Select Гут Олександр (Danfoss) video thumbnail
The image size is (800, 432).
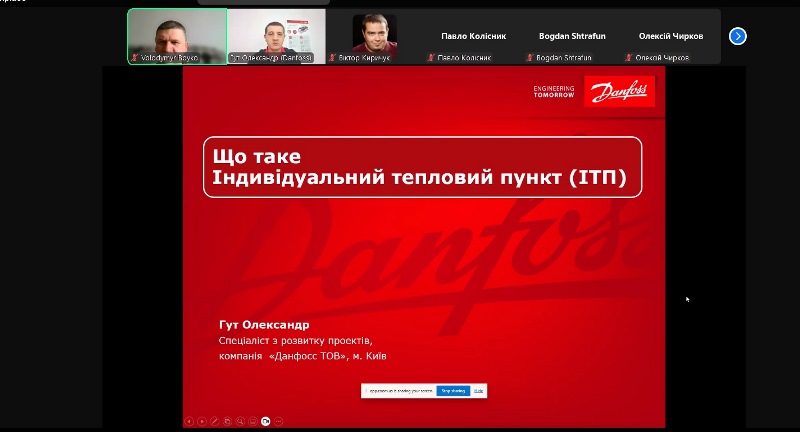click(x=277, y=36)
